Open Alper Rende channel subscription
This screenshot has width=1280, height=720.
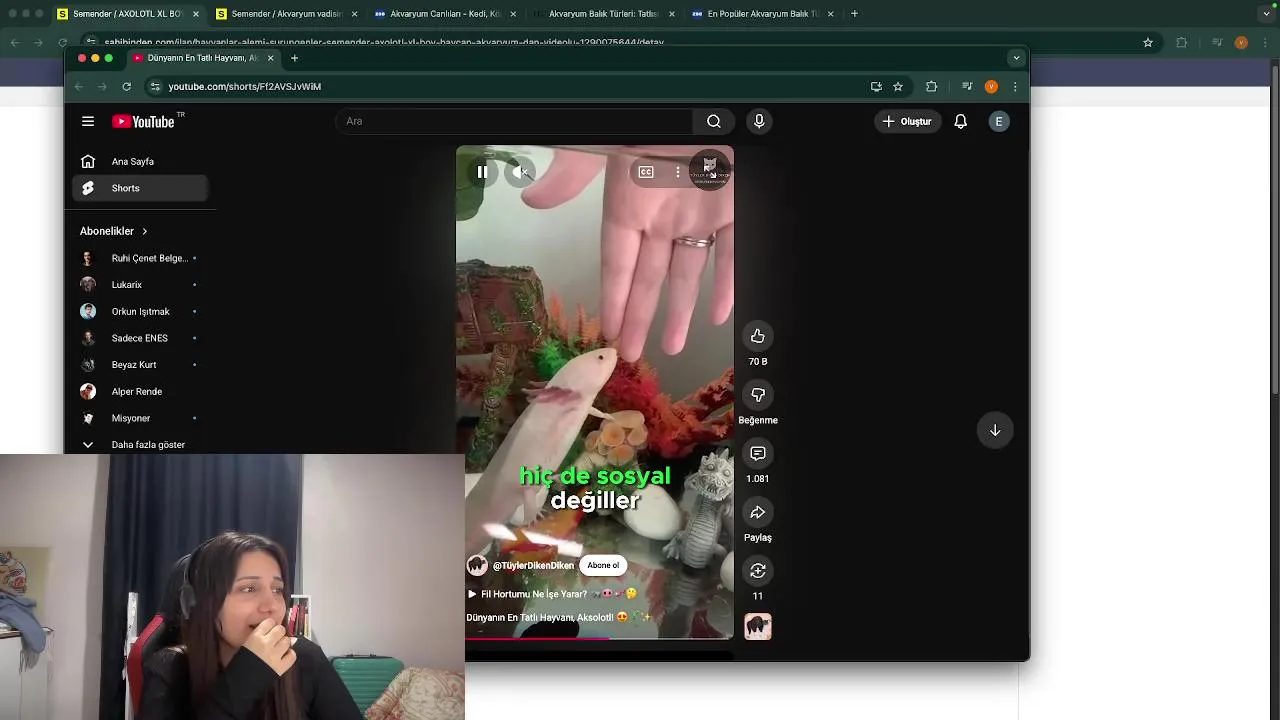tap(140, 391)
